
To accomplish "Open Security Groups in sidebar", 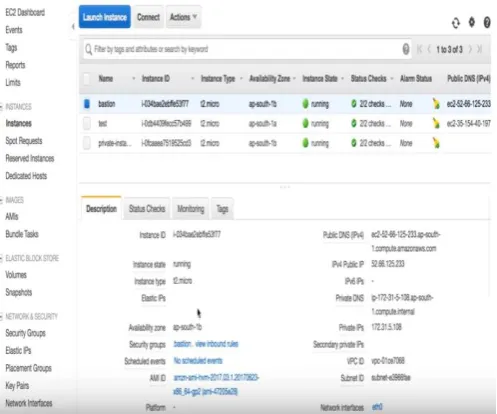I will (25, 333).
